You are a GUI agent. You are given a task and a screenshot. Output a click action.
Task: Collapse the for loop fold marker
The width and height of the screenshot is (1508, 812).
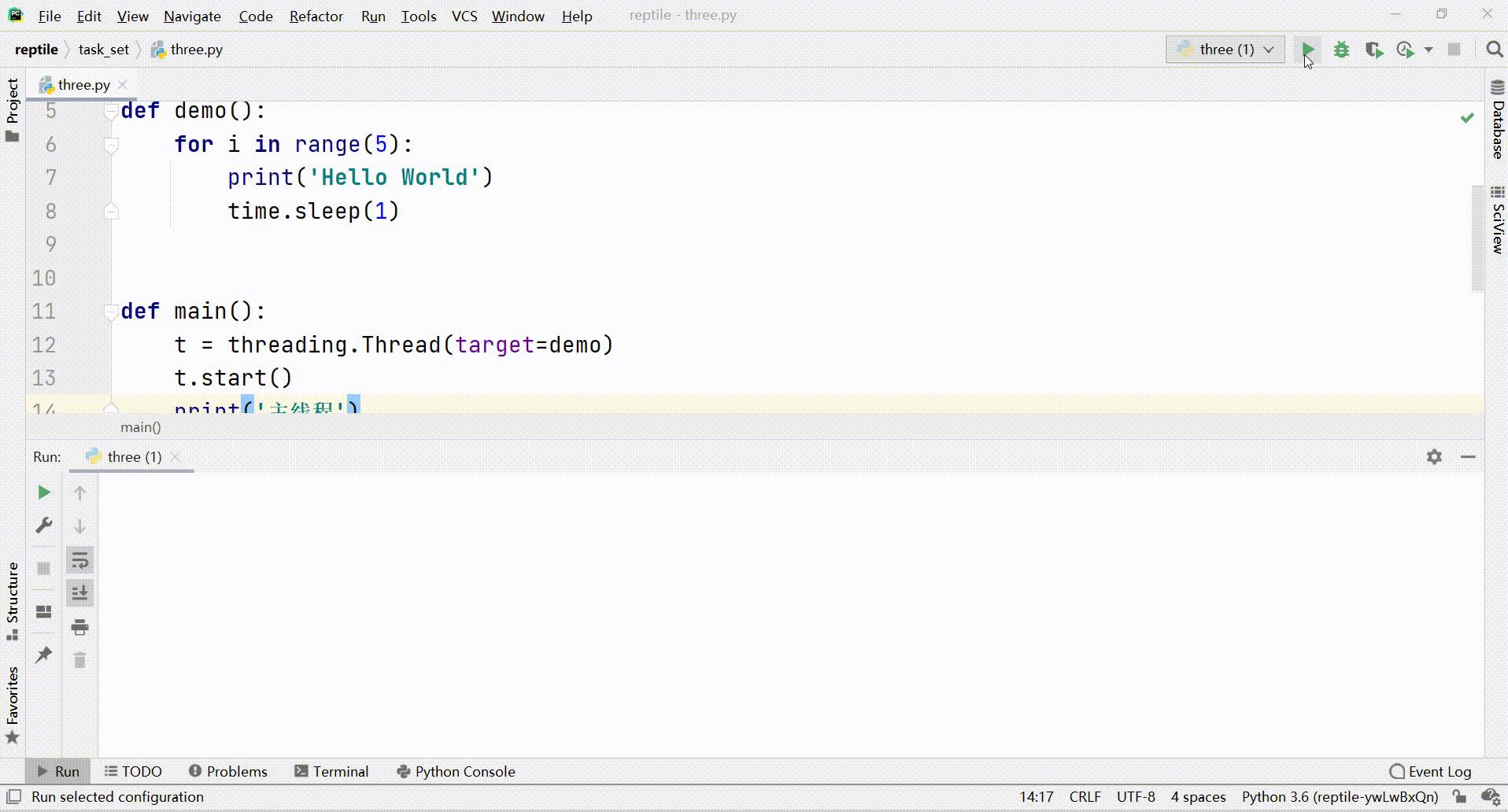point(111,145)
